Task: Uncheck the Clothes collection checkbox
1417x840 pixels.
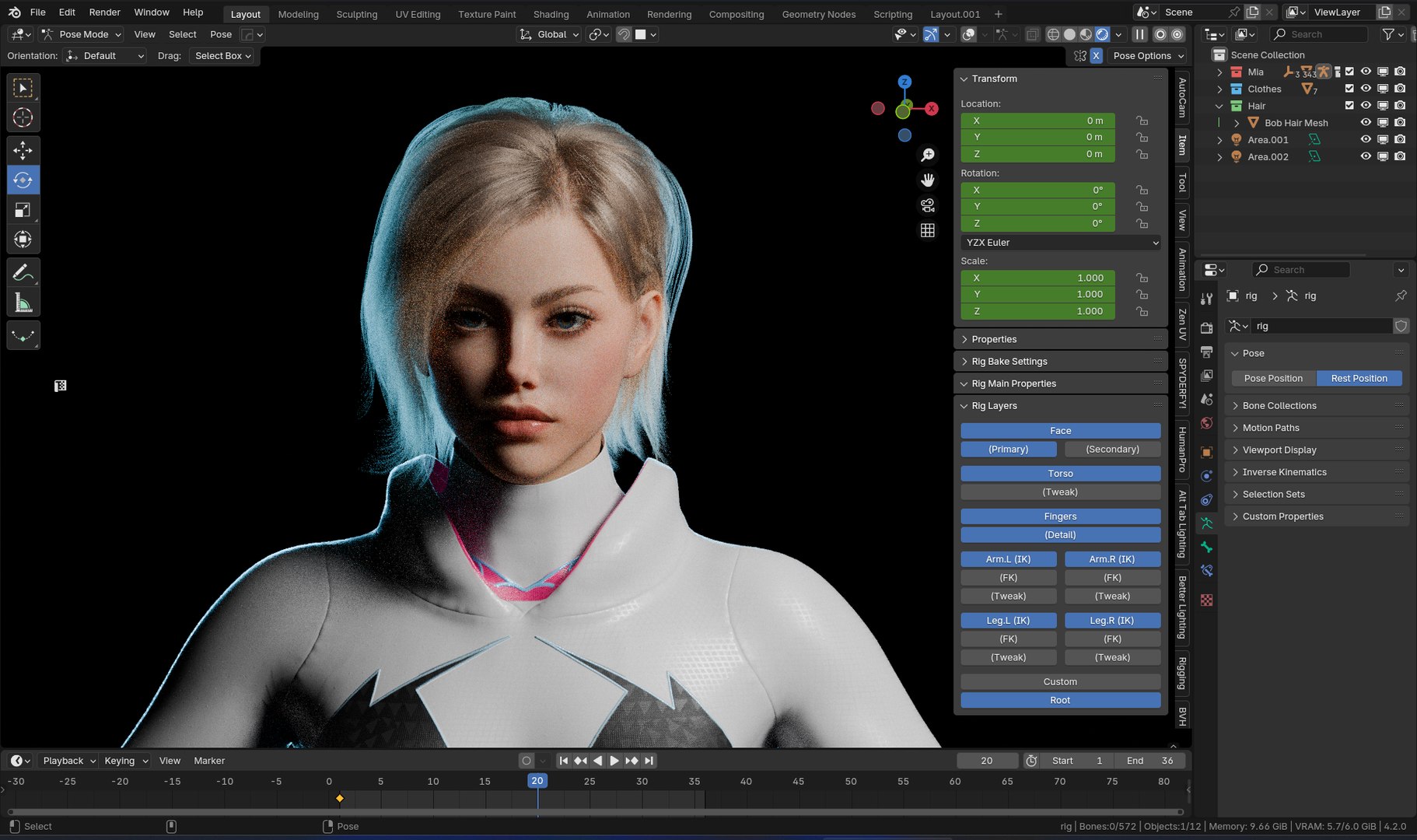Action: pos(1349,89)
